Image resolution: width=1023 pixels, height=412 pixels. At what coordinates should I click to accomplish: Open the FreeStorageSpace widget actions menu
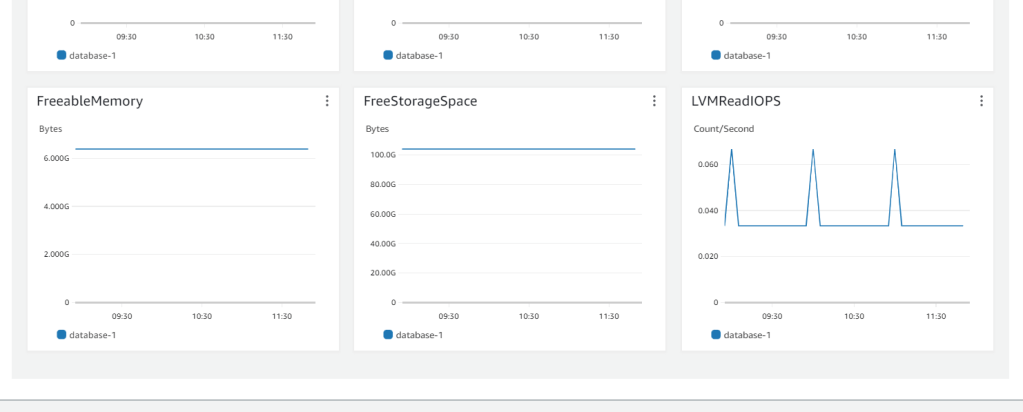click(654, 101)
